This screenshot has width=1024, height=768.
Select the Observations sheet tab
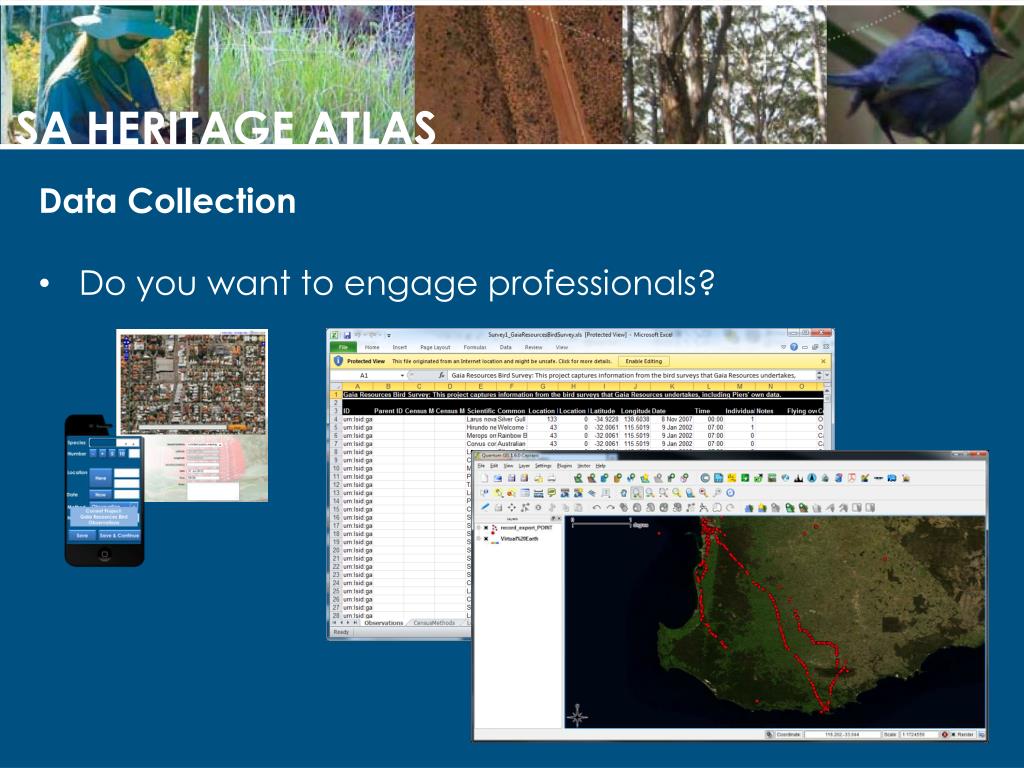point(383,623)
